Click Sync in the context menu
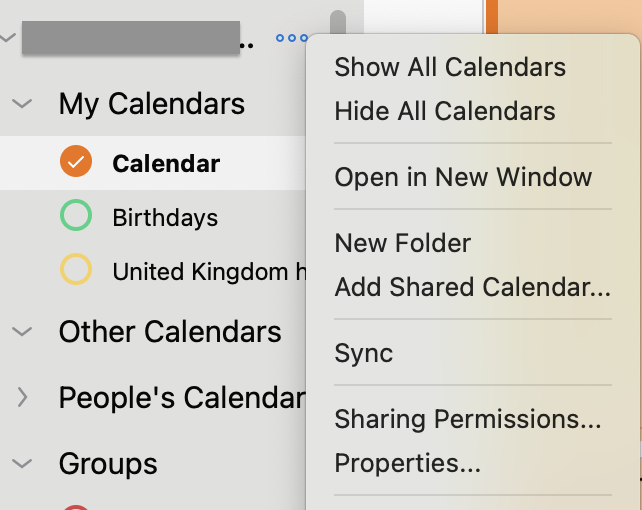642x510 pixels. point(364,353)
